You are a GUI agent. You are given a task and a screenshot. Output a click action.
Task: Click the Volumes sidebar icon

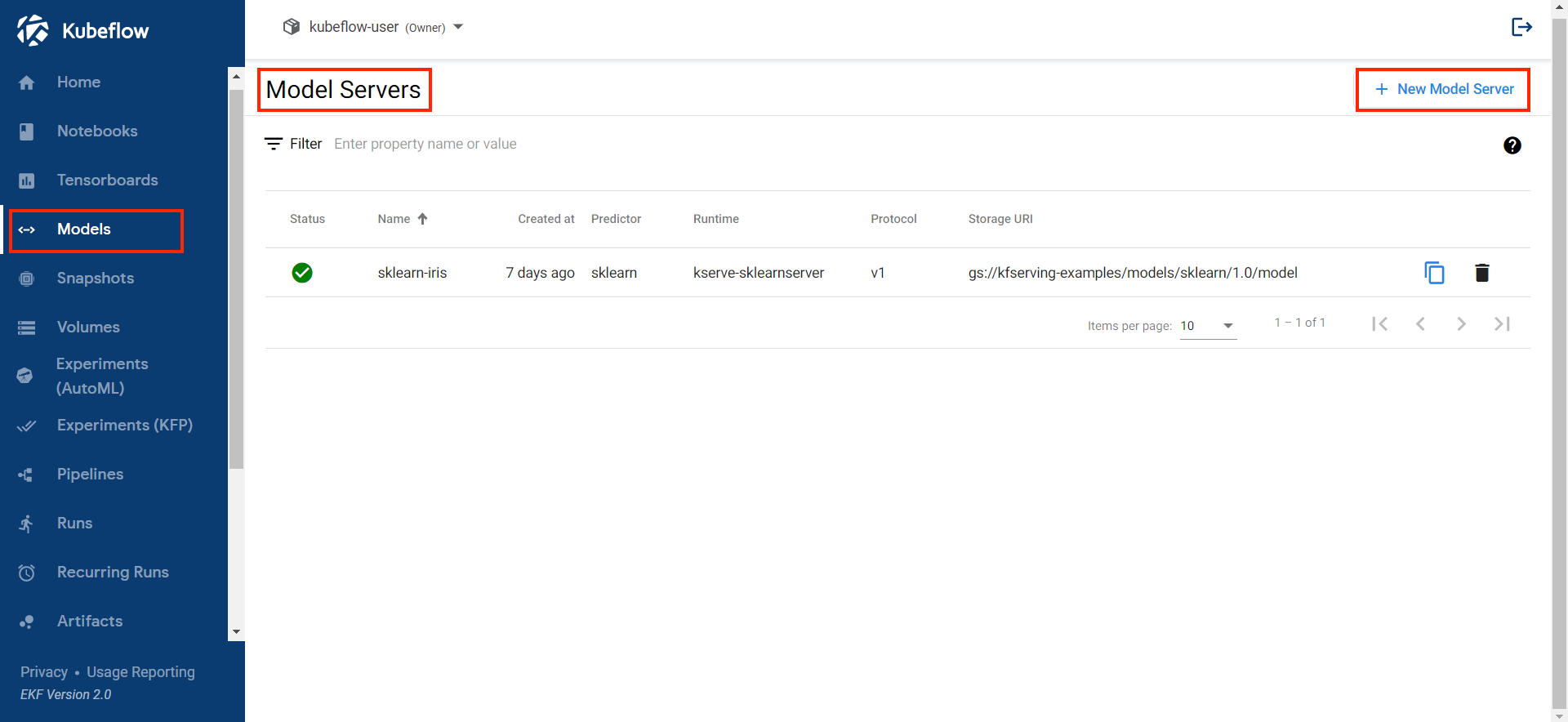27,328
